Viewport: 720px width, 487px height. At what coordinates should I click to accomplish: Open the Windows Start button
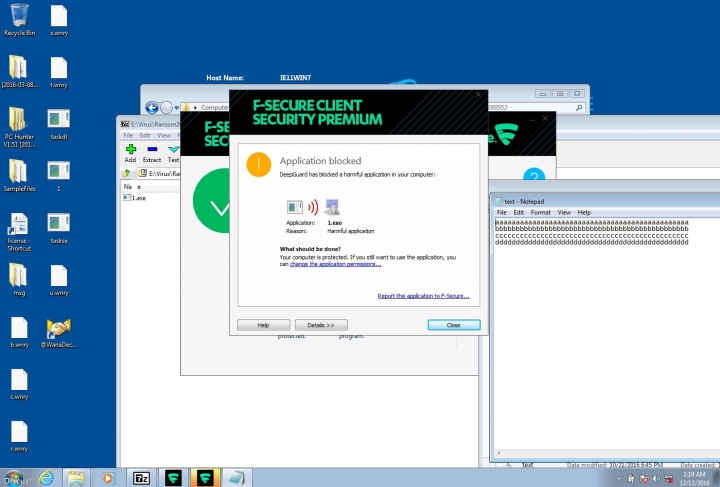tap(14, 478)
